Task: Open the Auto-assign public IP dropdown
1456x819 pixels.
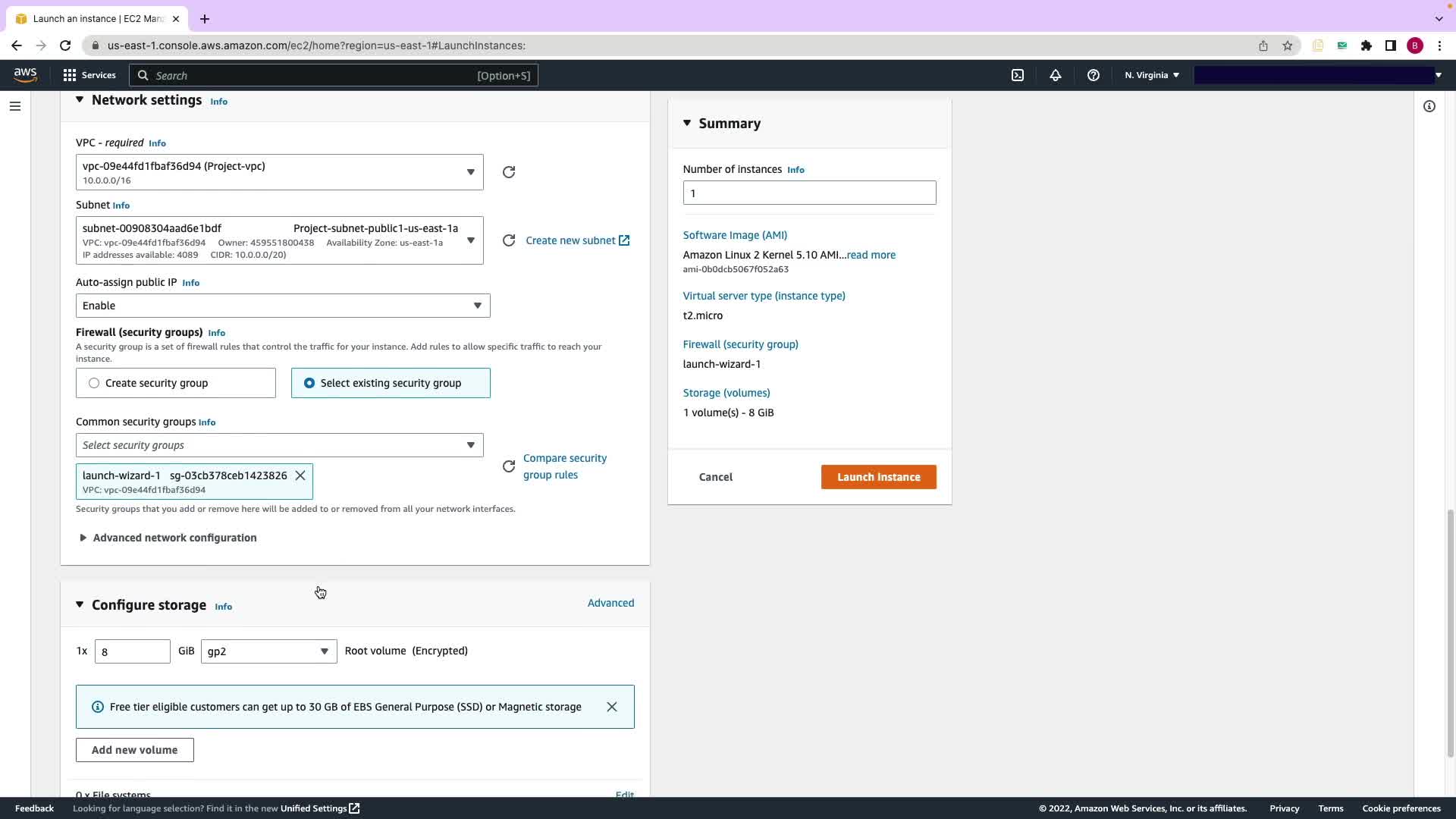Action: coord(283,306)
